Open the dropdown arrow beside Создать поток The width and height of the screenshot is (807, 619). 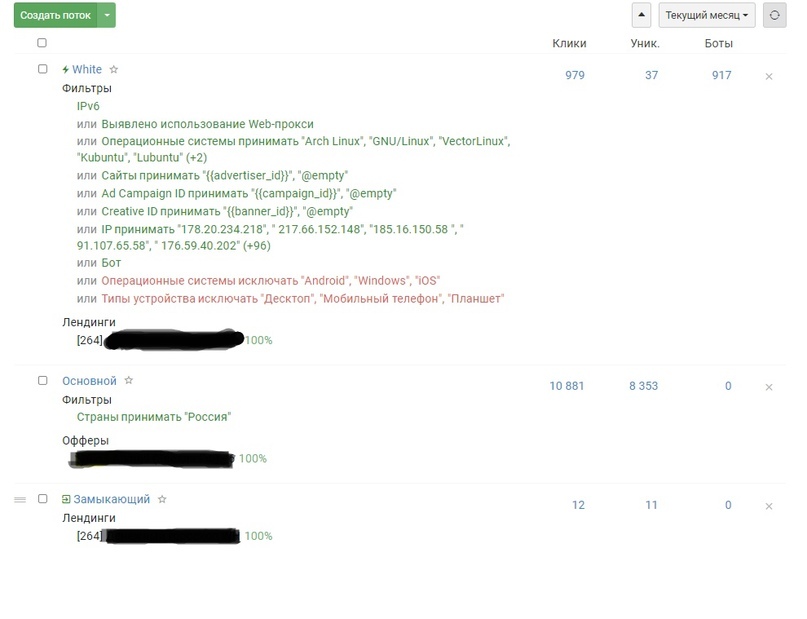click(107, 15)
